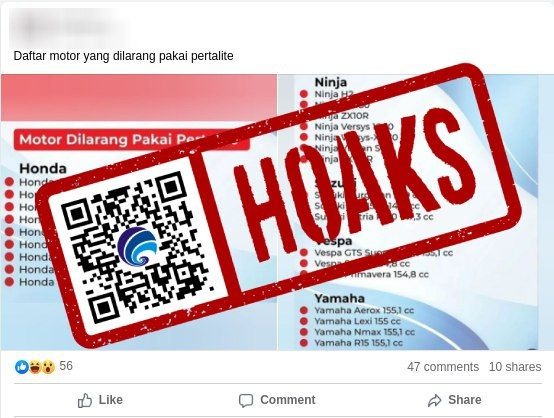Click the laughing haha reaction emoji
This screenshot has height=418, width=554.
tap(35, 367)
